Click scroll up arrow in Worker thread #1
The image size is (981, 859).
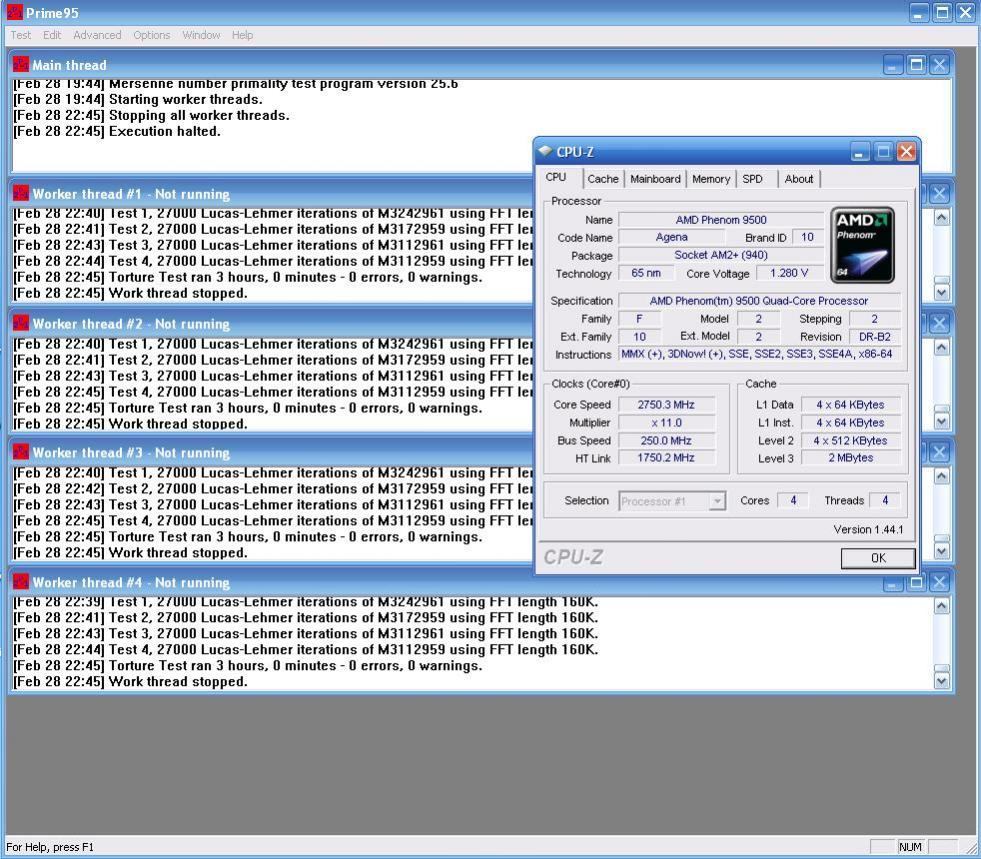(x=942, y=218)
